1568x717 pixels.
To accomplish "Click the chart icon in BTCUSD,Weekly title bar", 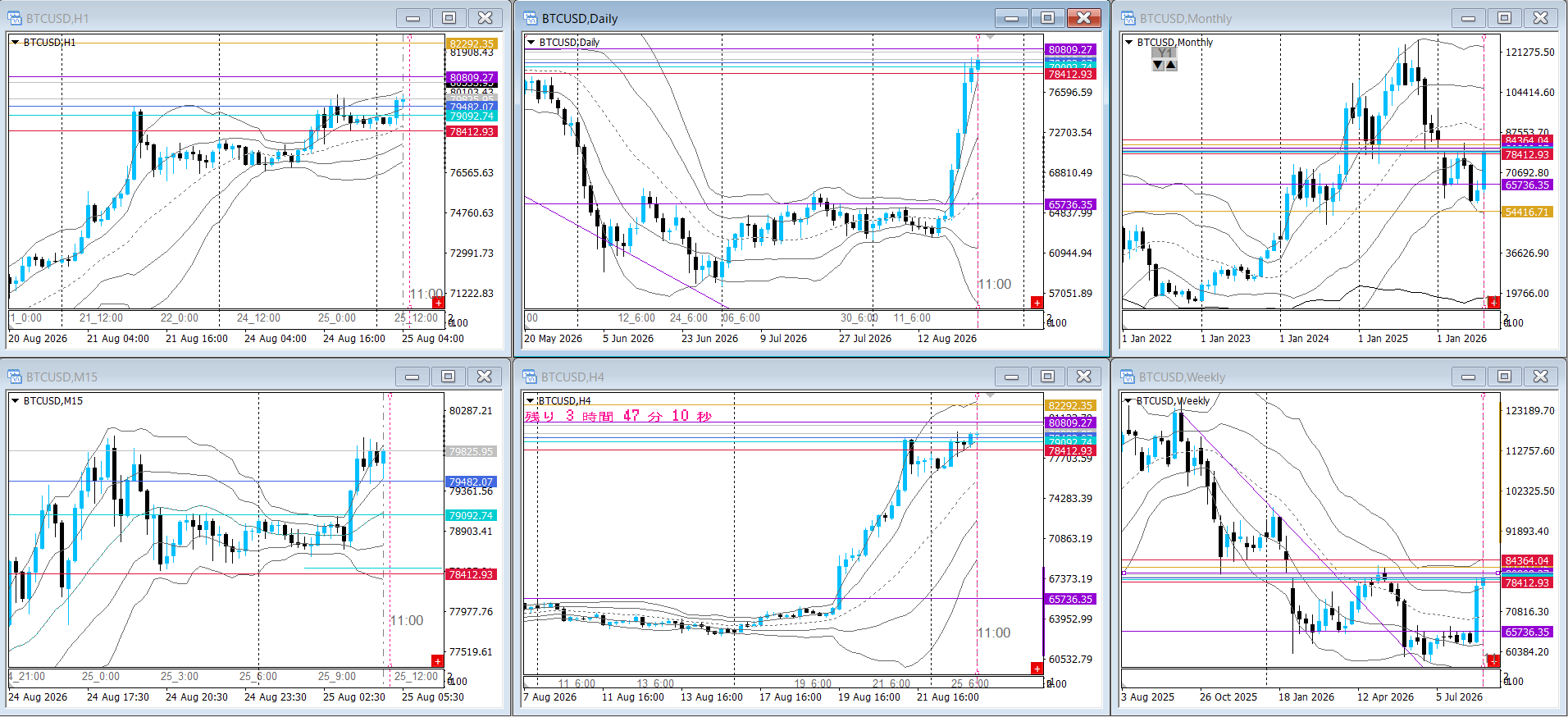I will (x=1128, y=377).
